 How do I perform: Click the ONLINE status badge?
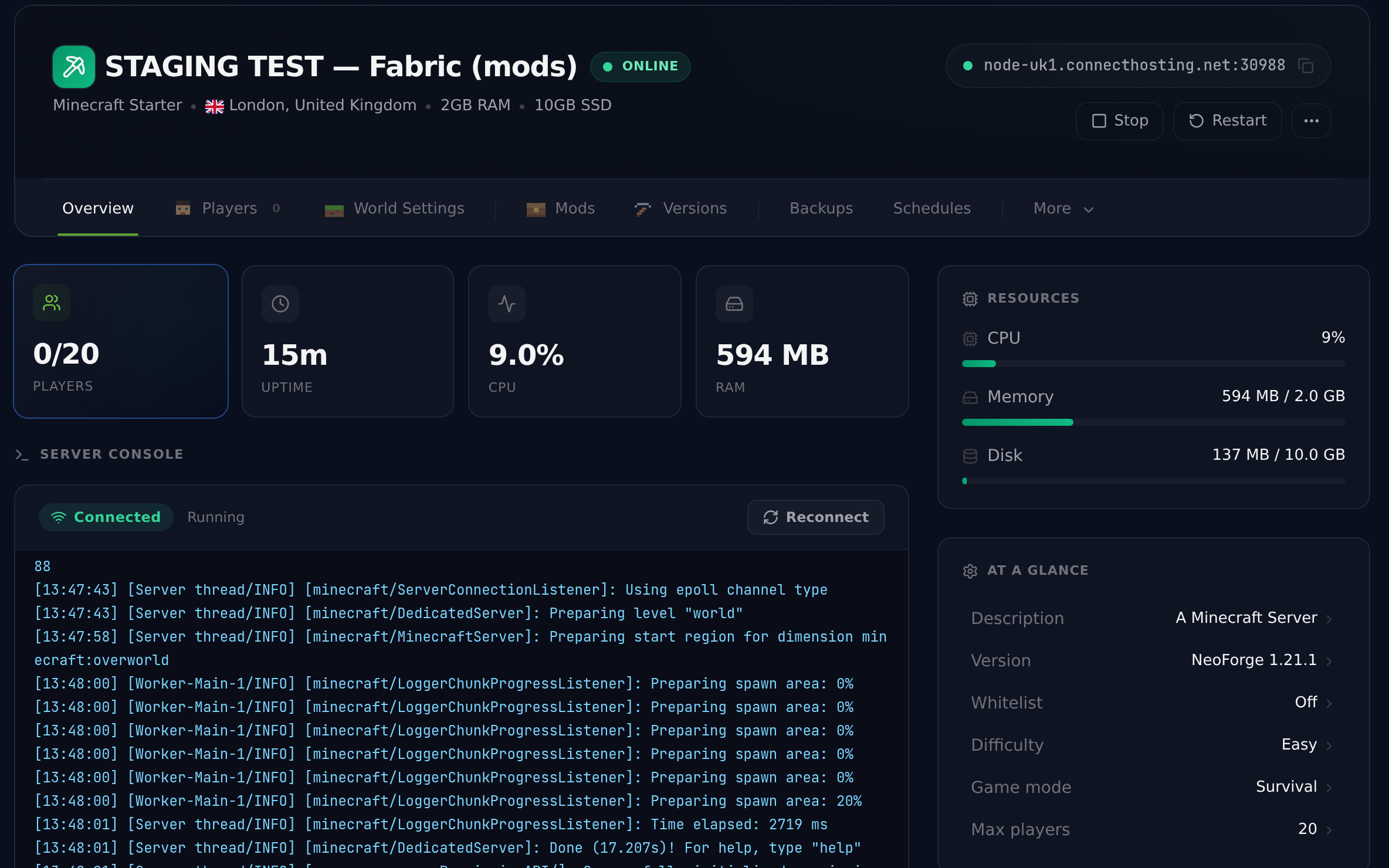[x=640, y=66]
